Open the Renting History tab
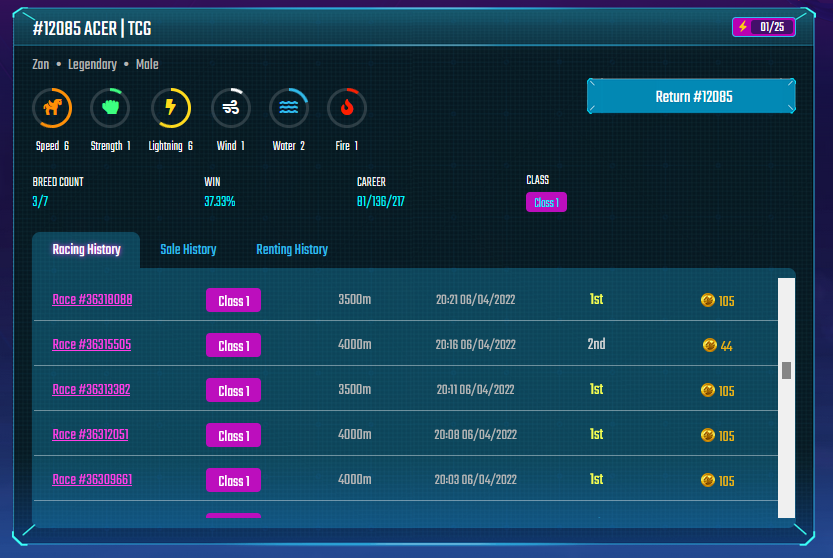Image resolution: width=833 pixels, height=558 pixels. tap(292, 249)
